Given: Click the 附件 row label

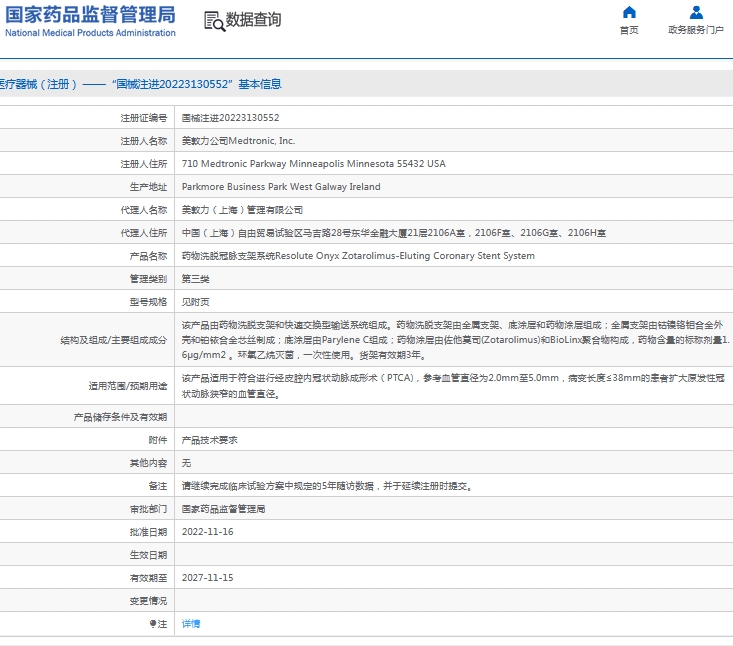Looking at the screenshot, I should click(x=158, y=440).
